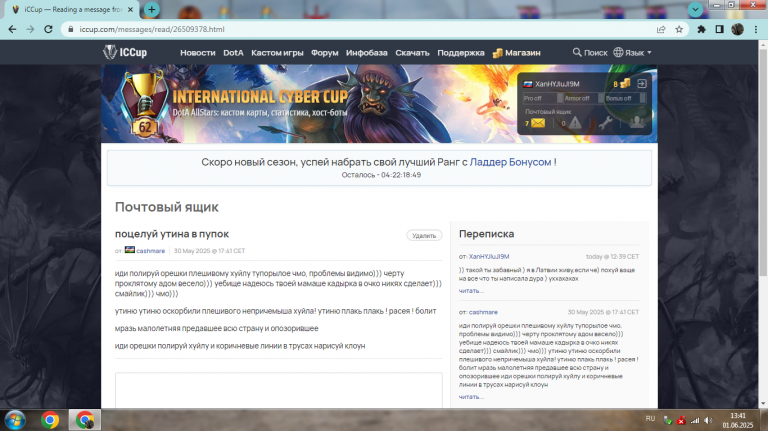Viewport: 768px width, 431px height.
Task: Open the Поддержка menu
Action: point(460,52)
